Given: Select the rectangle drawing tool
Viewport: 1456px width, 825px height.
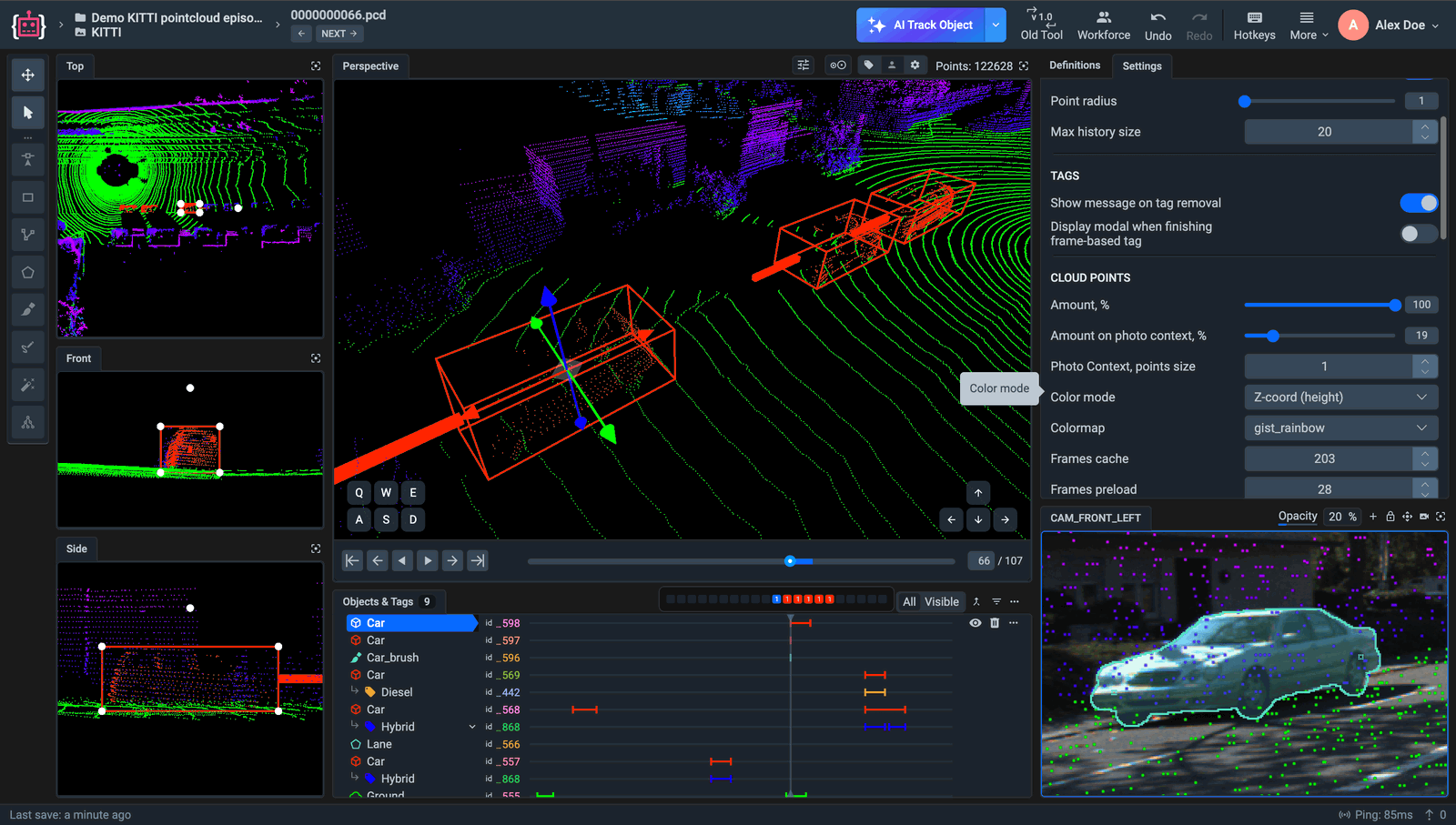Looking at the screenshot, I should pos(28,197).
